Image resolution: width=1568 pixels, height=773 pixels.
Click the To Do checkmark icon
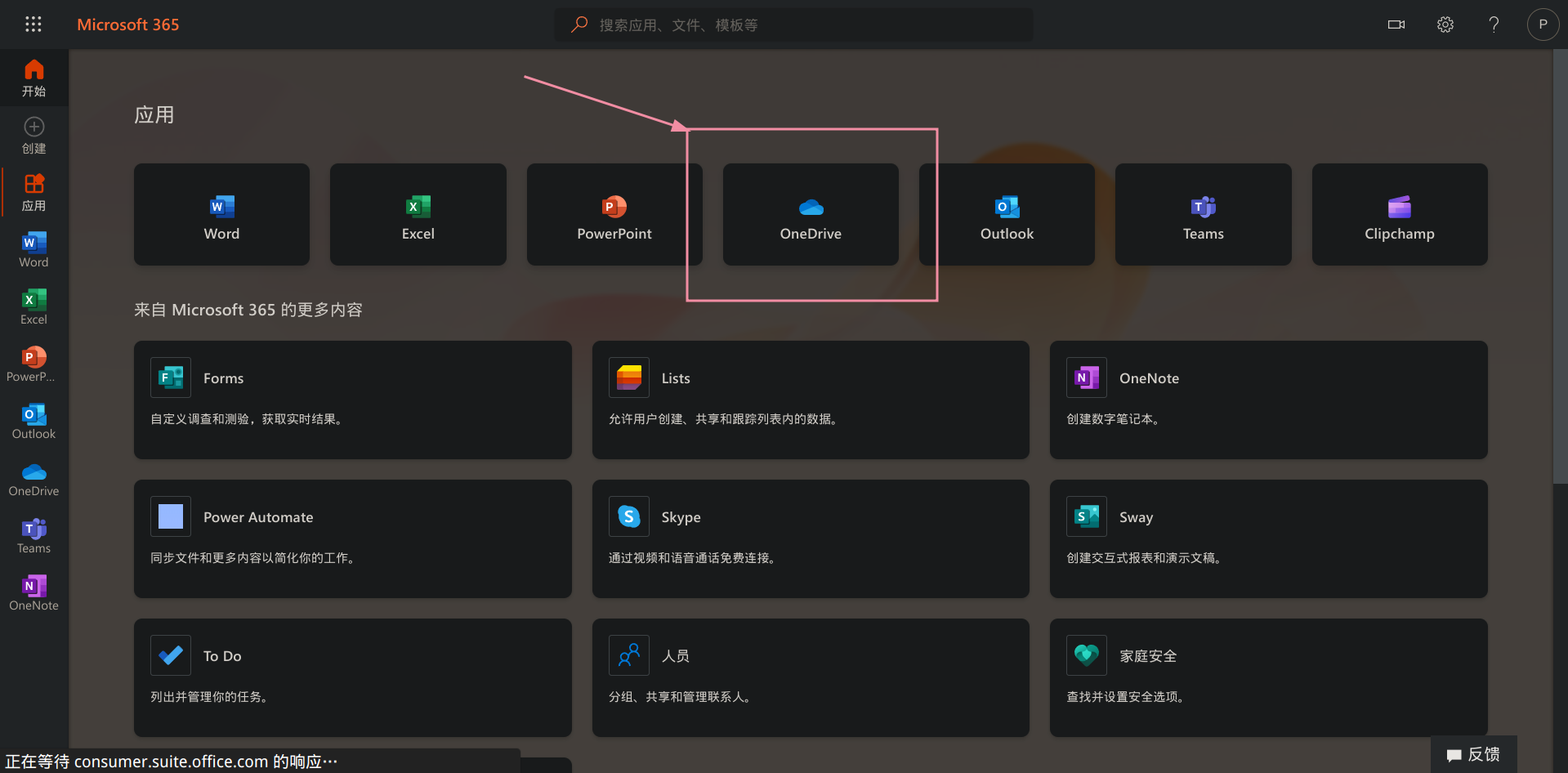(x=171, y=655)
